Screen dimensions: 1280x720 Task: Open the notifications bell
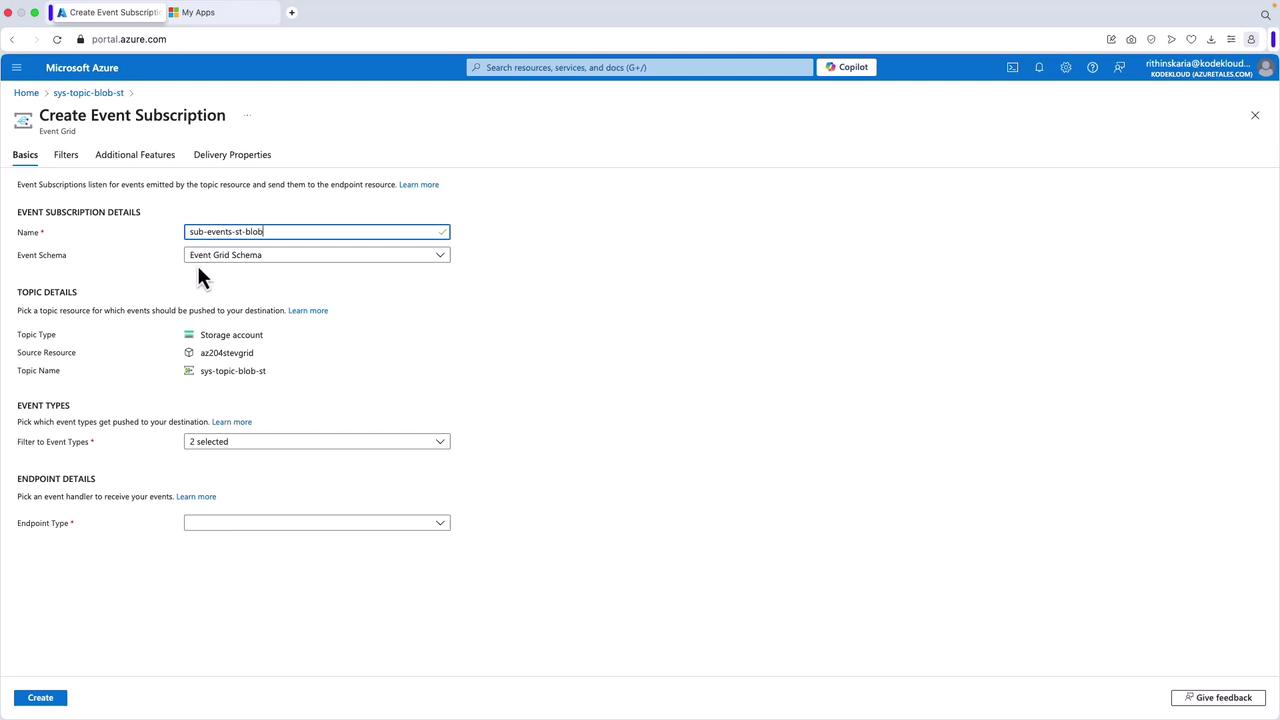click(1039, 68)
